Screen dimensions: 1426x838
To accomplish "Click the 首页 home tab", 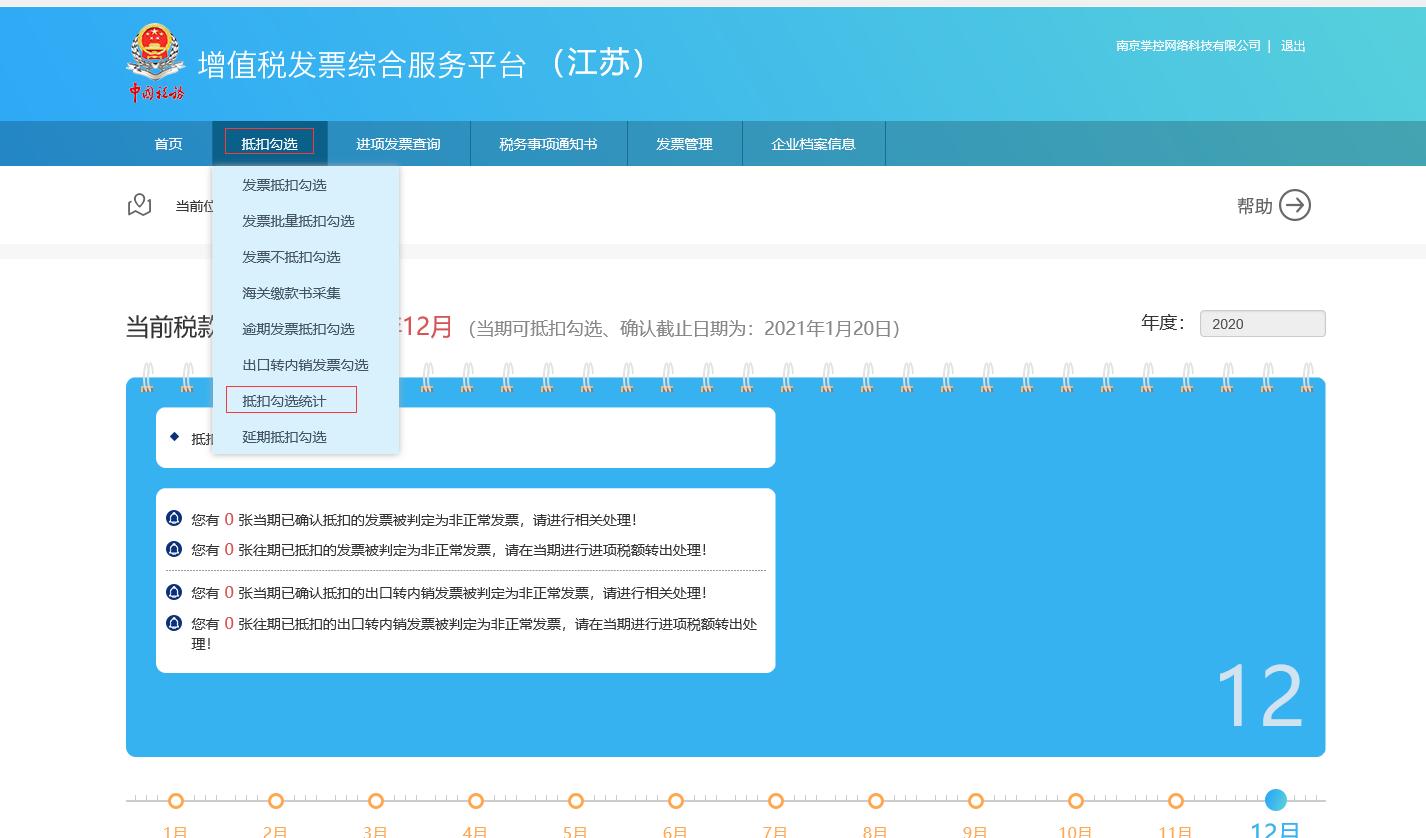I will 168,144.
